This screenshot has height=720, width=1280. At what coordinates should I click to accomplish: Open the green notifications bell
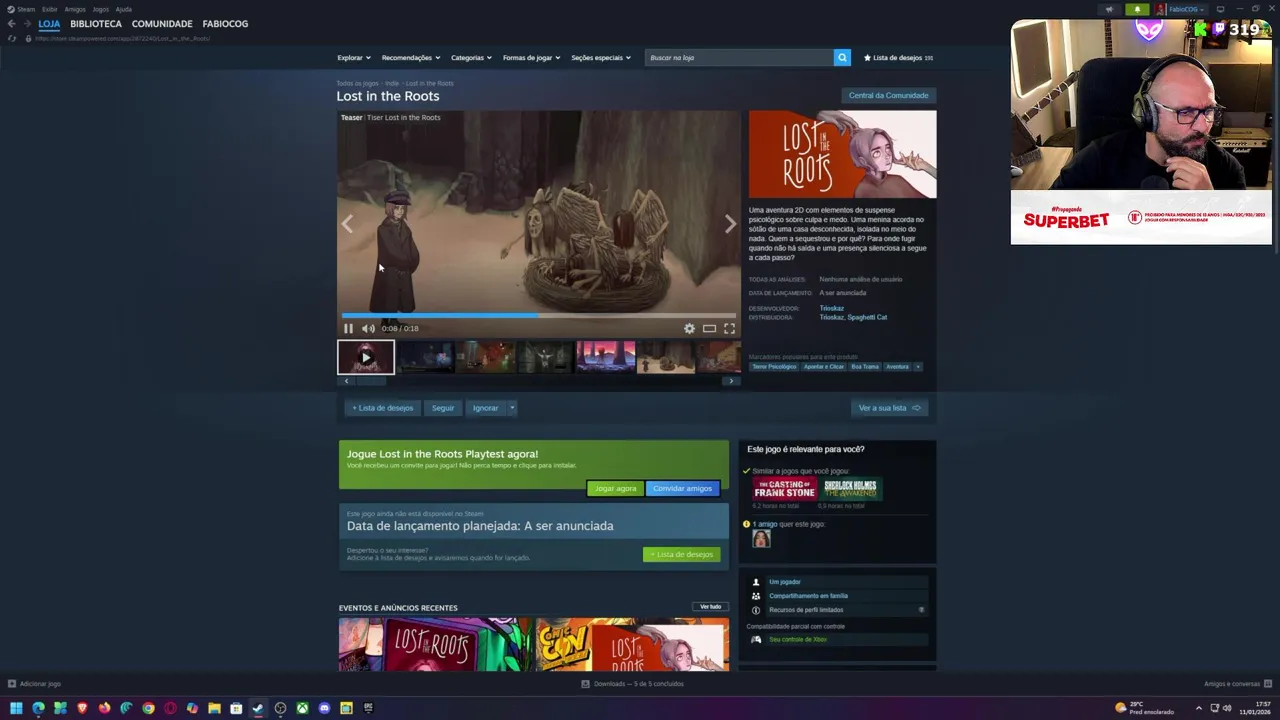point(1137,9)
